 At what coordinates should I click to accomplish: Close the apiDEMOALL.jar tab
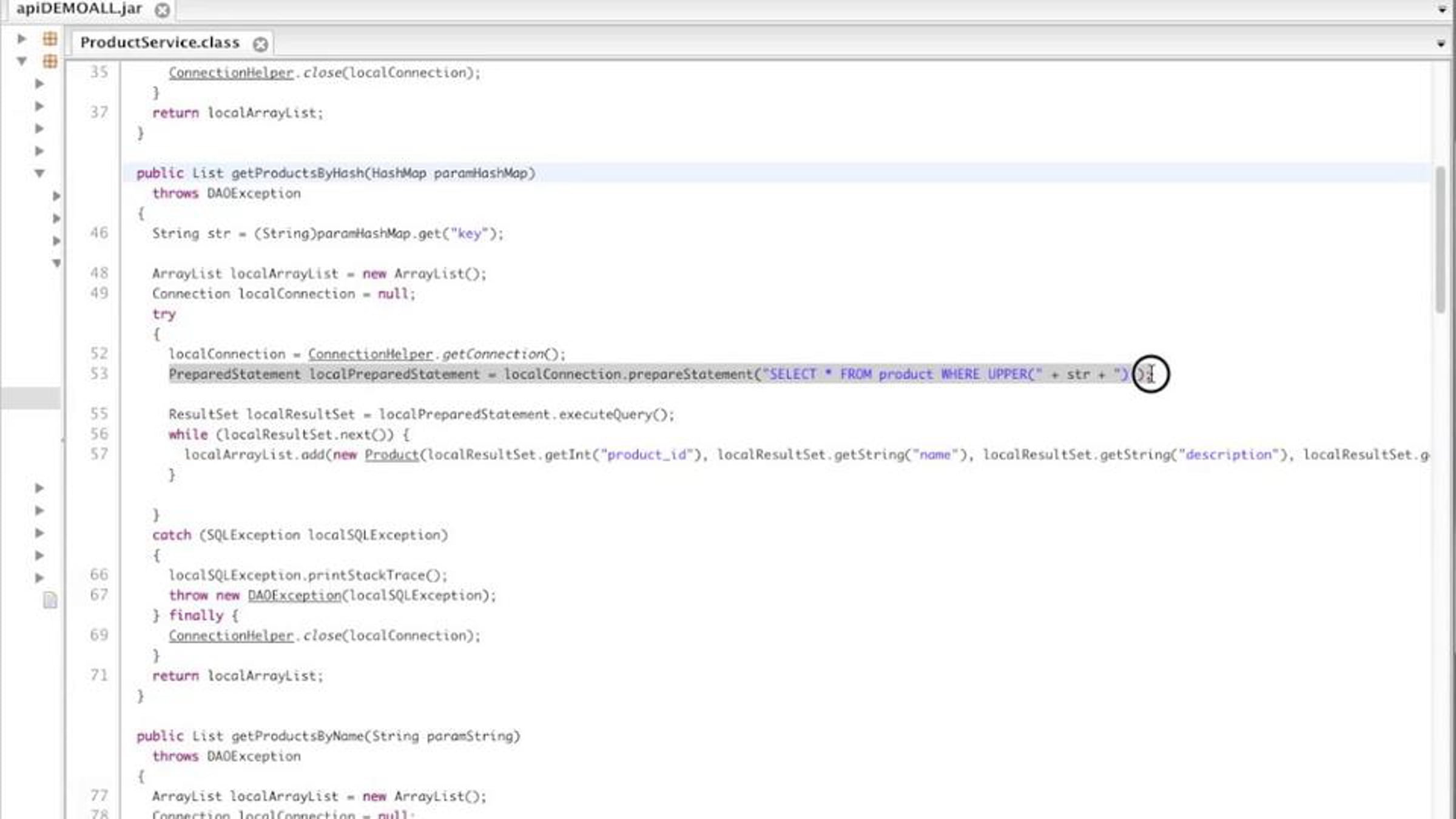tap(163, 10)
